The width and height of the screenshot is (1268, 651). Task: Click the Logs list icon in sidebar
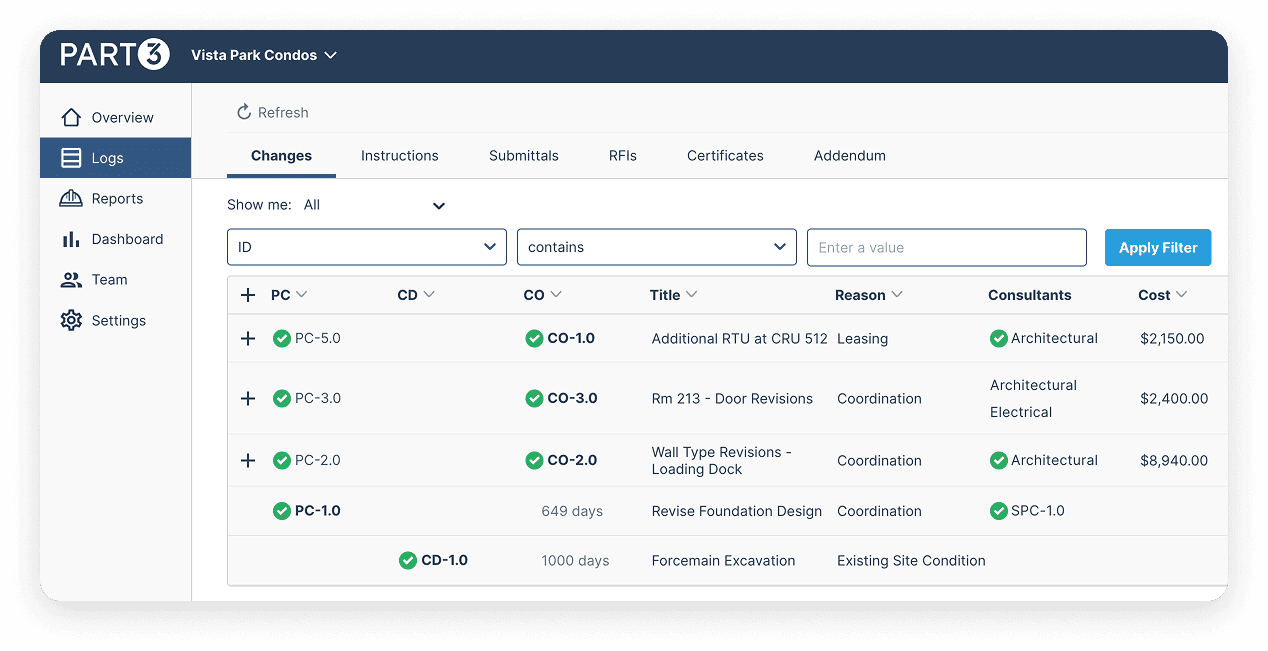[71, 158]
